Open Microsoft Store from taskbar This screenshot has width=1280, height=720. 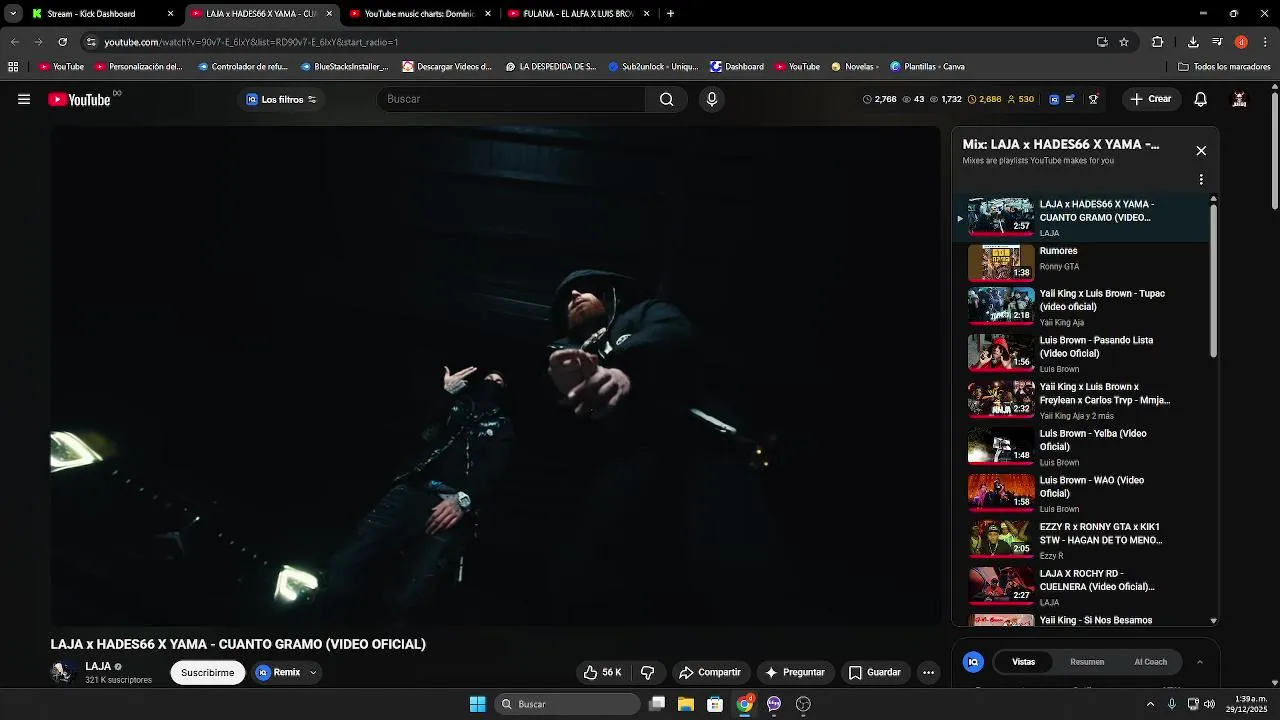pos(715,704)
